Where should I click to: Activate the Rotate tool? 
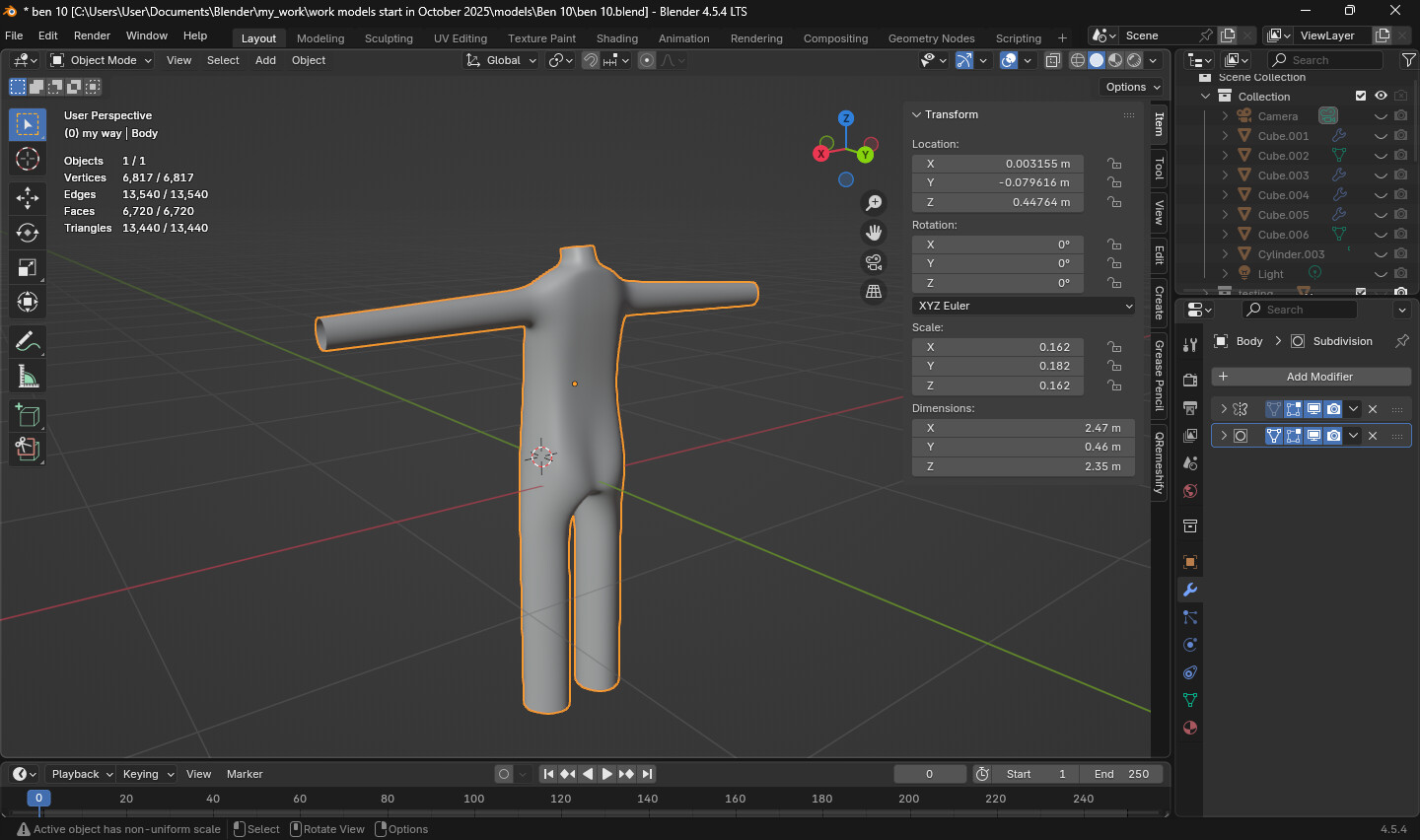pyautogui.click(x=28, y=233)
